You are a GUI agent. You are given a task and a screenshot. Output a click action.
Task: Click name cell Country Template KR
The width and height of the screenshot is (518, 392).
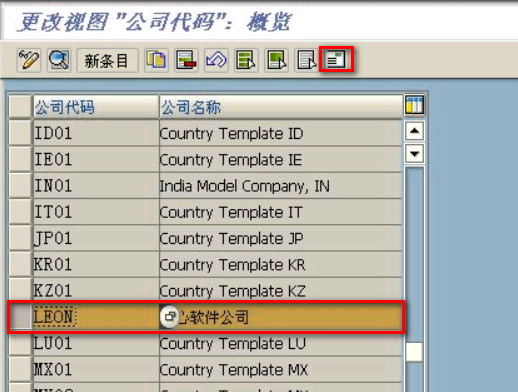pyautogui.click(x=281, y=264)
